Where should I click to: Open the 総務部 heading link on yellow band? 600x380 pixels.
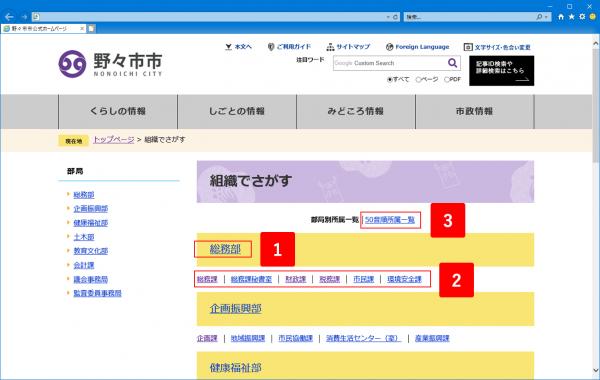[225, 249]
